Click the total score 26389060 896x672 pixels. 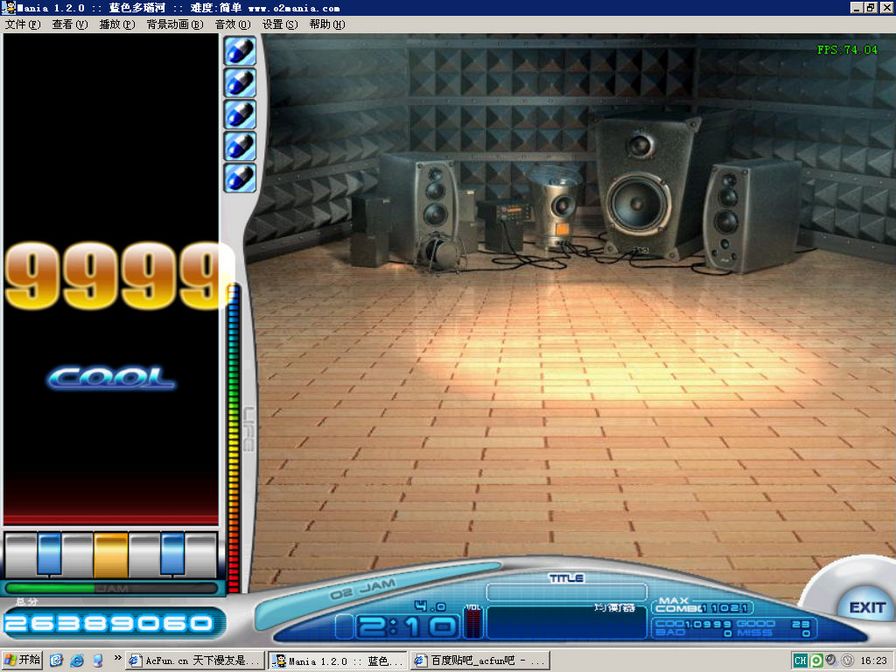pyautogui.click(x=108, y=623)
